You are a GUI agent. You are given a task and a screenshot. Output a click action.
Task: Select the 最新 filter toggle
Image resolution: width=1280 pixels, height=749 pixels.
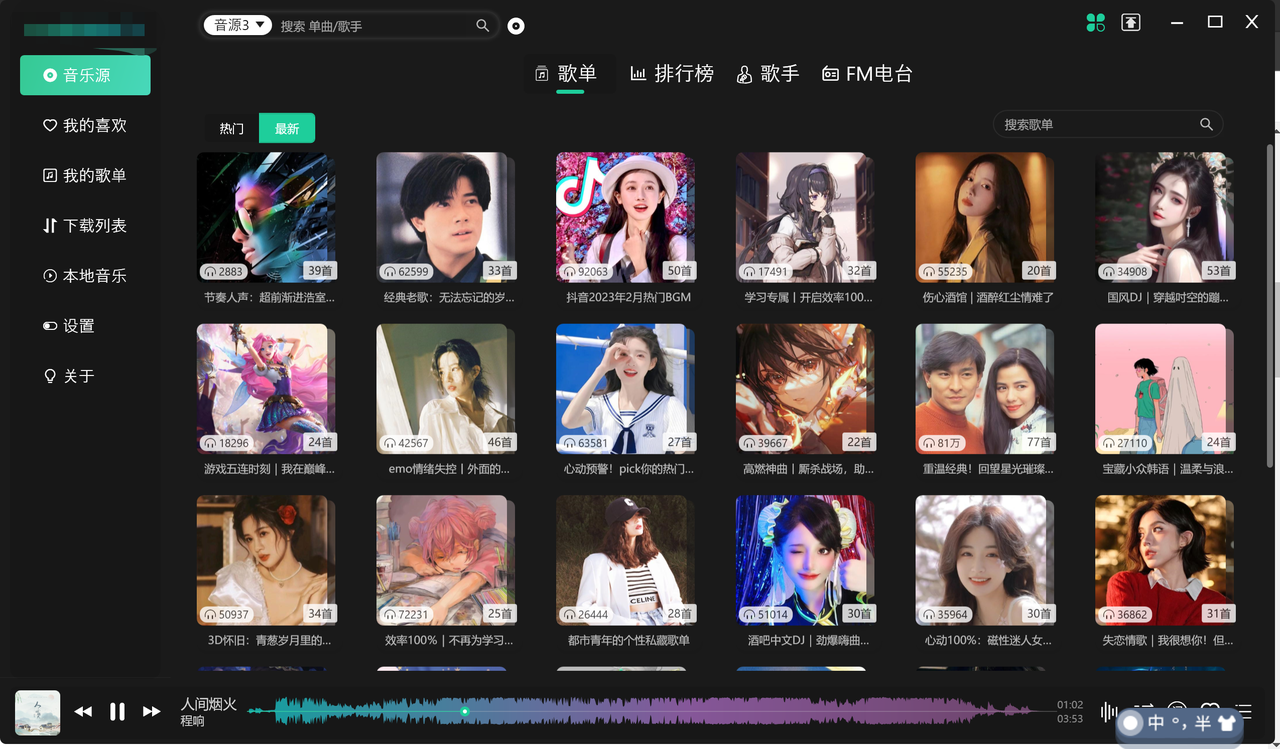click(287, 128)
